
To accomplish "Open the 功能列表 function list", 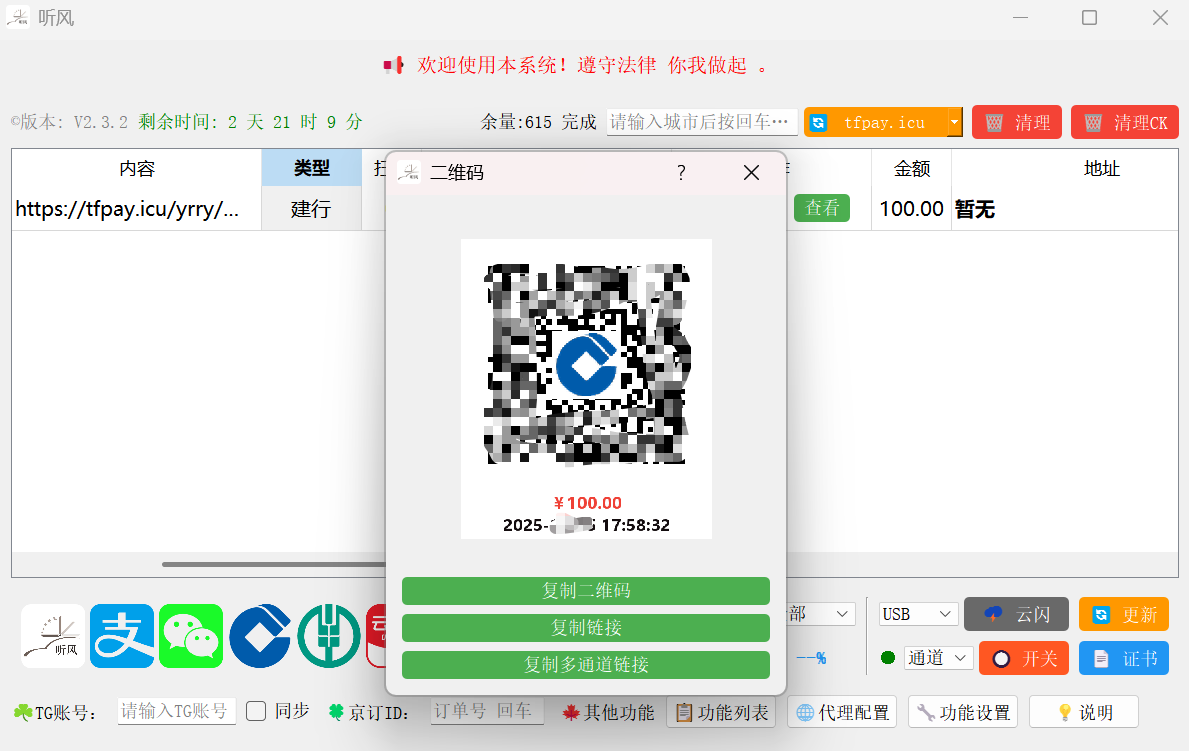I will click(x=721, y=712).
